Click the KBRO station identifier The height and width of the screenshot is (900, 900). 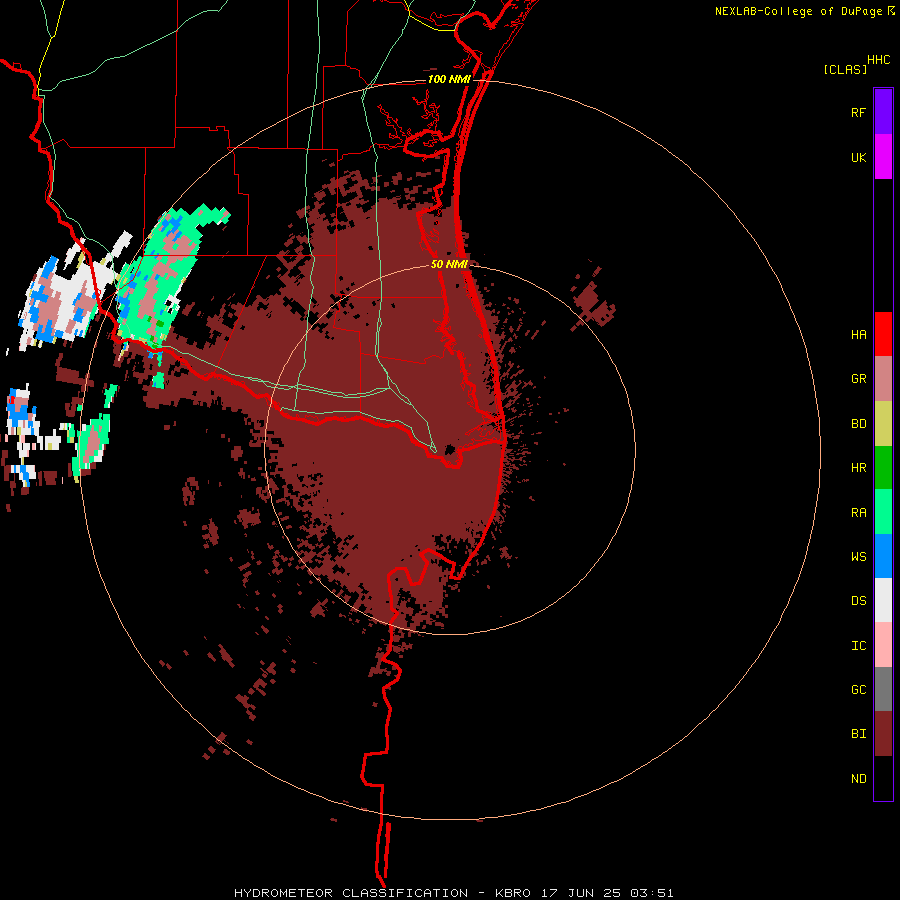[x=513, y=893]
